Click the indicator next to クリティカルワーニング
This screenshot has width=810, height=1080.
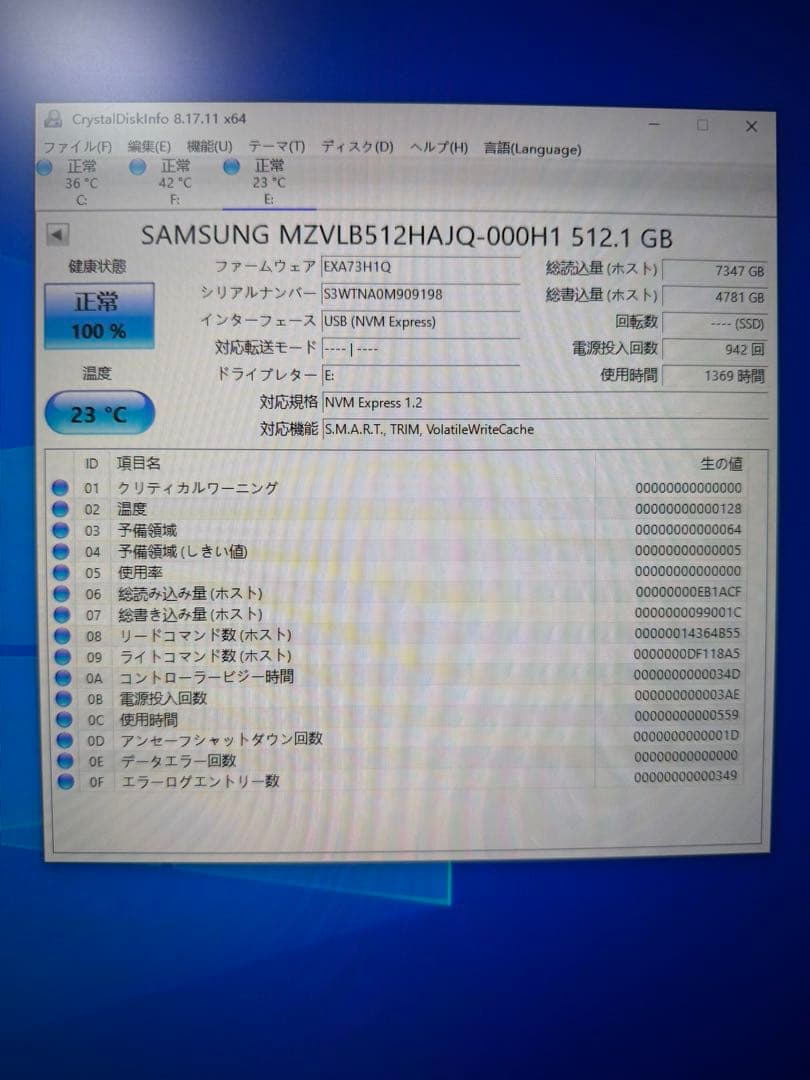click(x=63, y=488)
